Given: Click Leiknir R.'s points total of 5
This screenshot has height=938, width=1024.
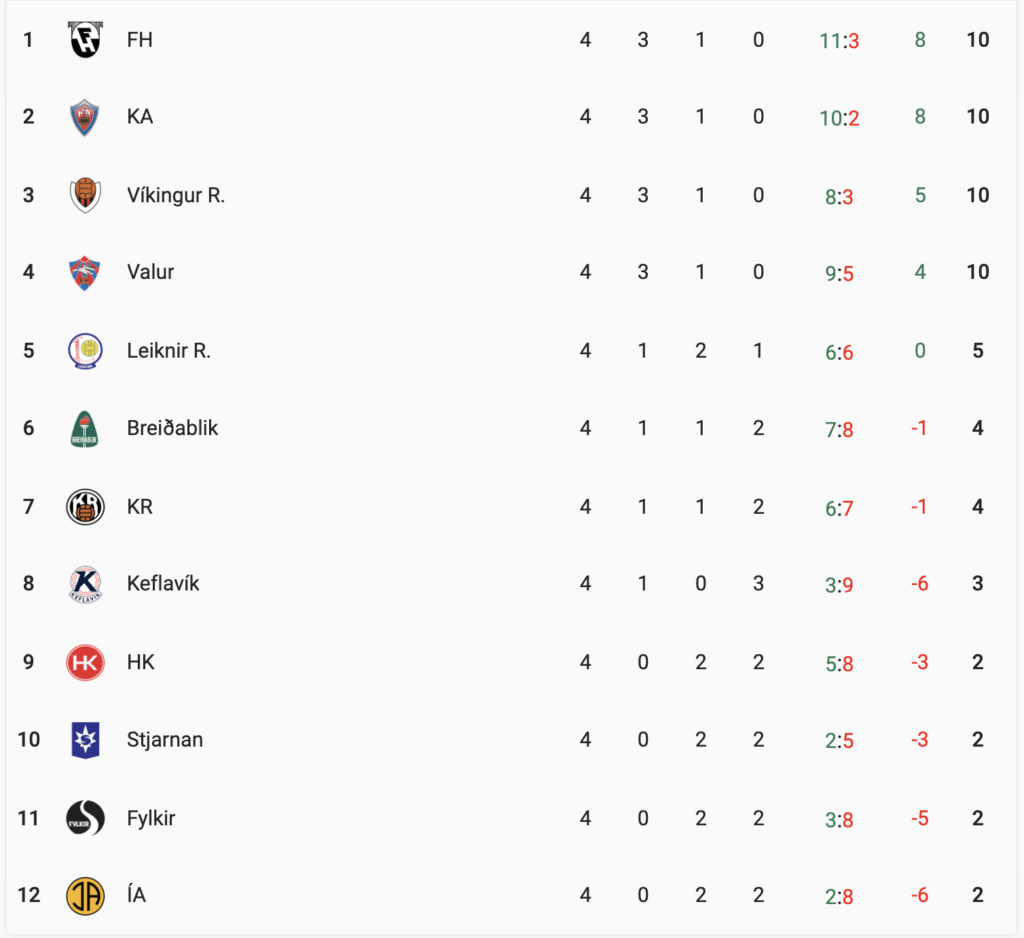Looking at the screenshot, I should click(978, 351).
